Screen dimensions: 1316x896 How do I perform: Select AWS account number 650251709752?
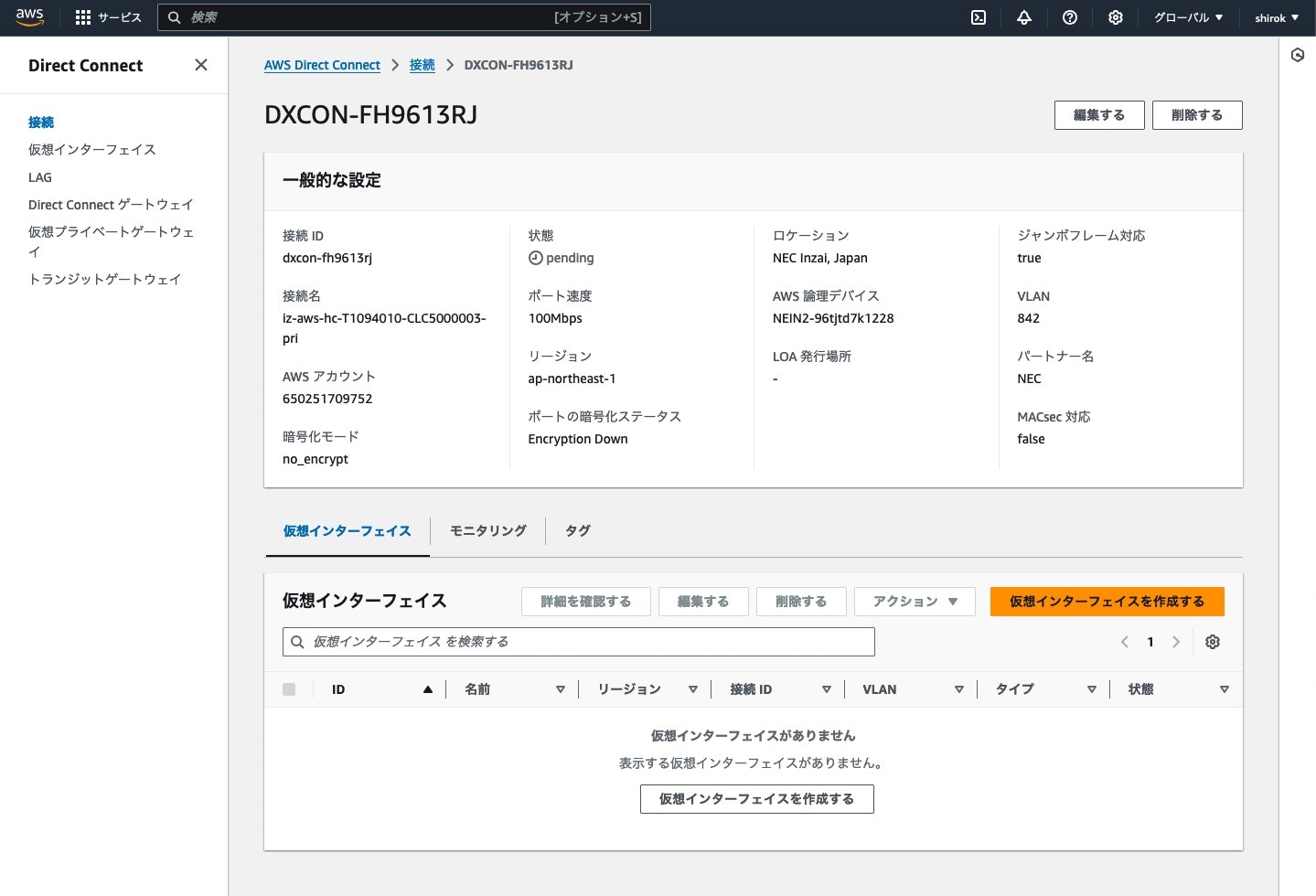tap(327, 399)
